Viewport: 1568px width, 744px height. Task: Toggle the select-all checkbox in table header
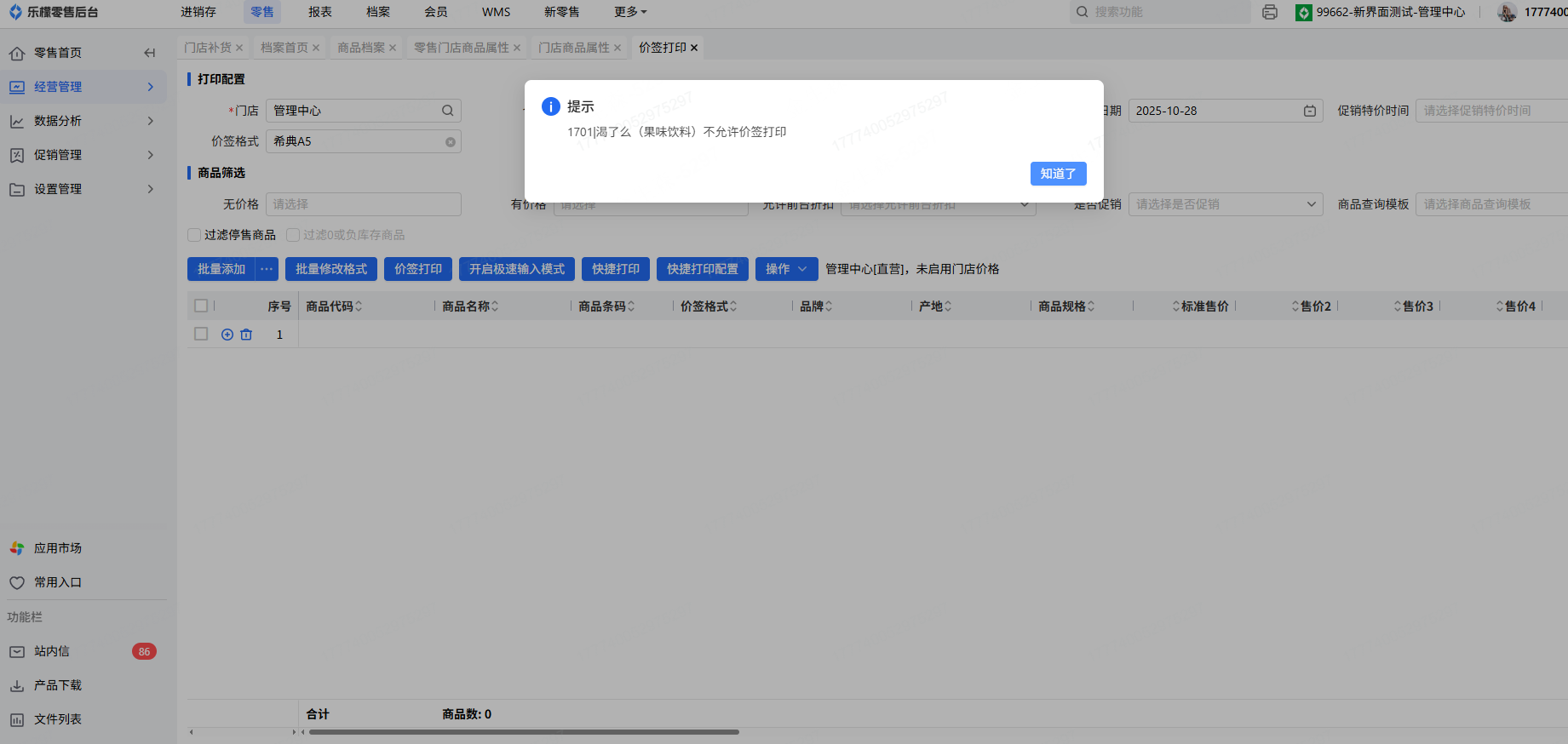(201, 306)
